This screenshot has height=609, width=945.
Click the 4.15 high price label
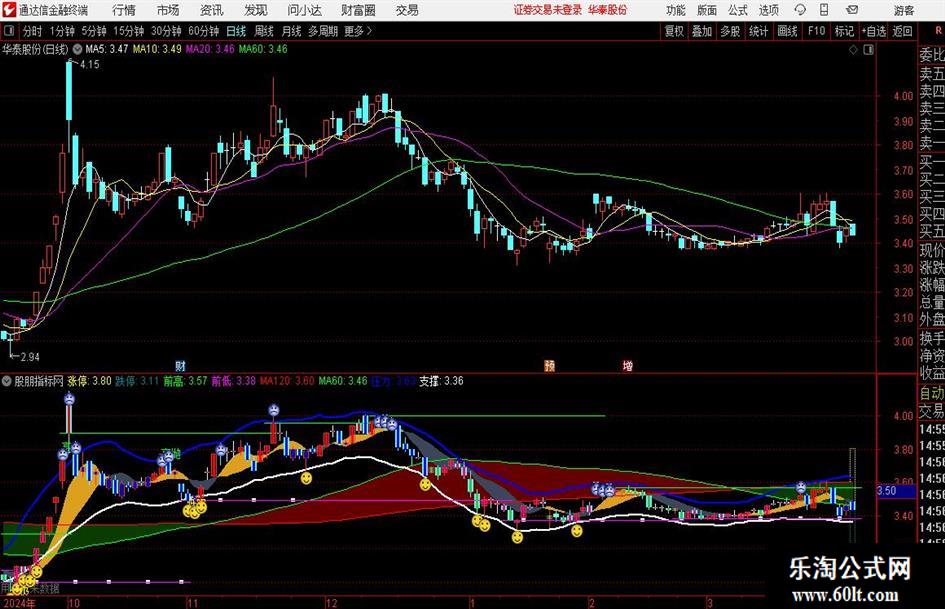[89, 65]
